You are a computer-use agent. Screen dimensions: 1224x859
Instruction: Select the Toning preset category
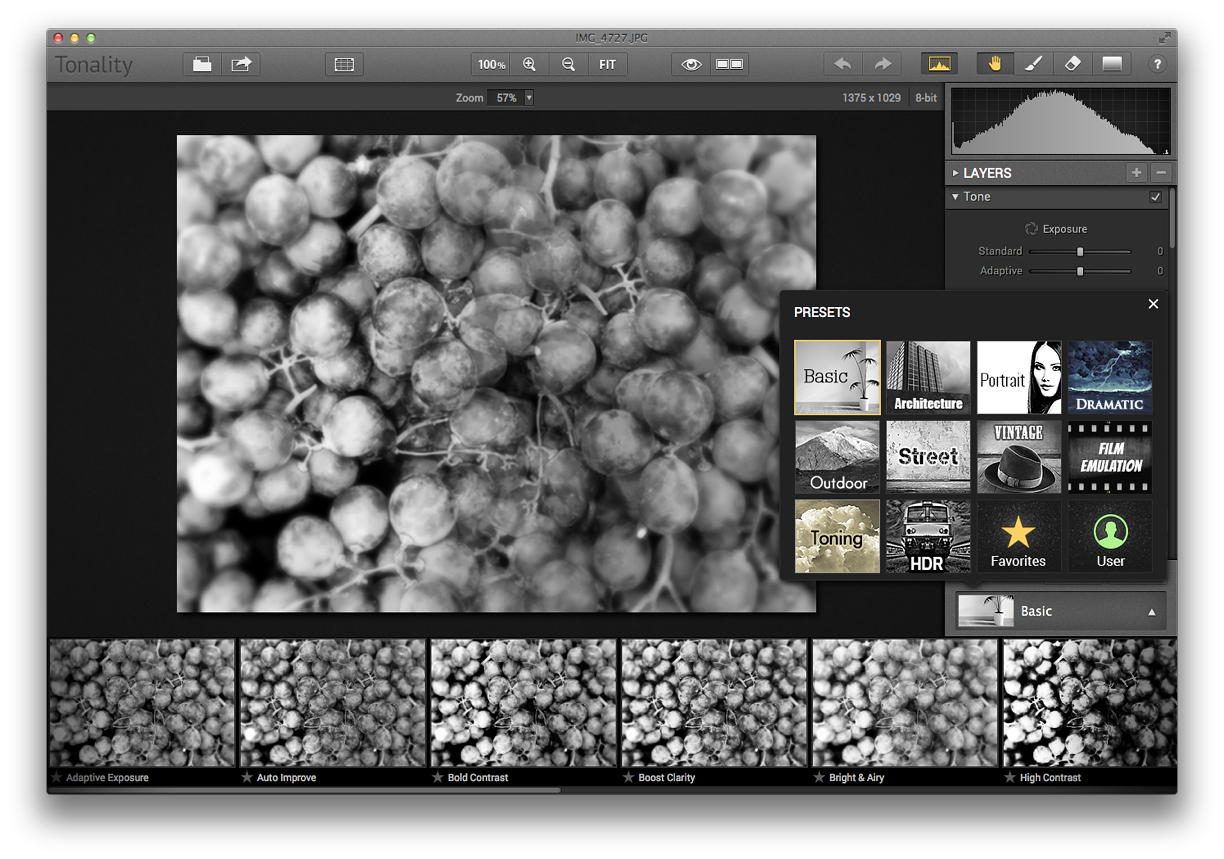click(x=838, y=536)
